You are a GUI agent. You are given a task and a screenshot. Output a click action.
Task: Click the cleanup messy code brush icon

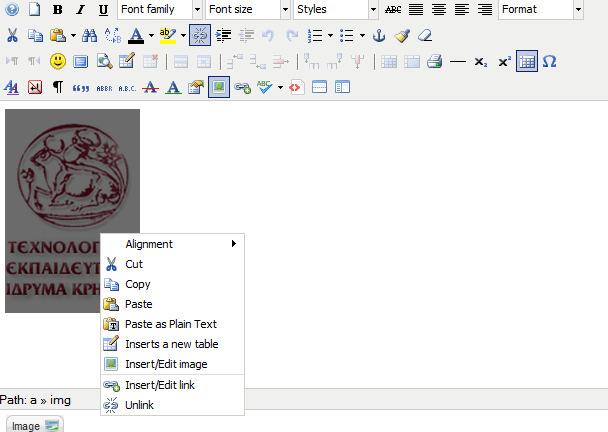[x=402, y=35]
